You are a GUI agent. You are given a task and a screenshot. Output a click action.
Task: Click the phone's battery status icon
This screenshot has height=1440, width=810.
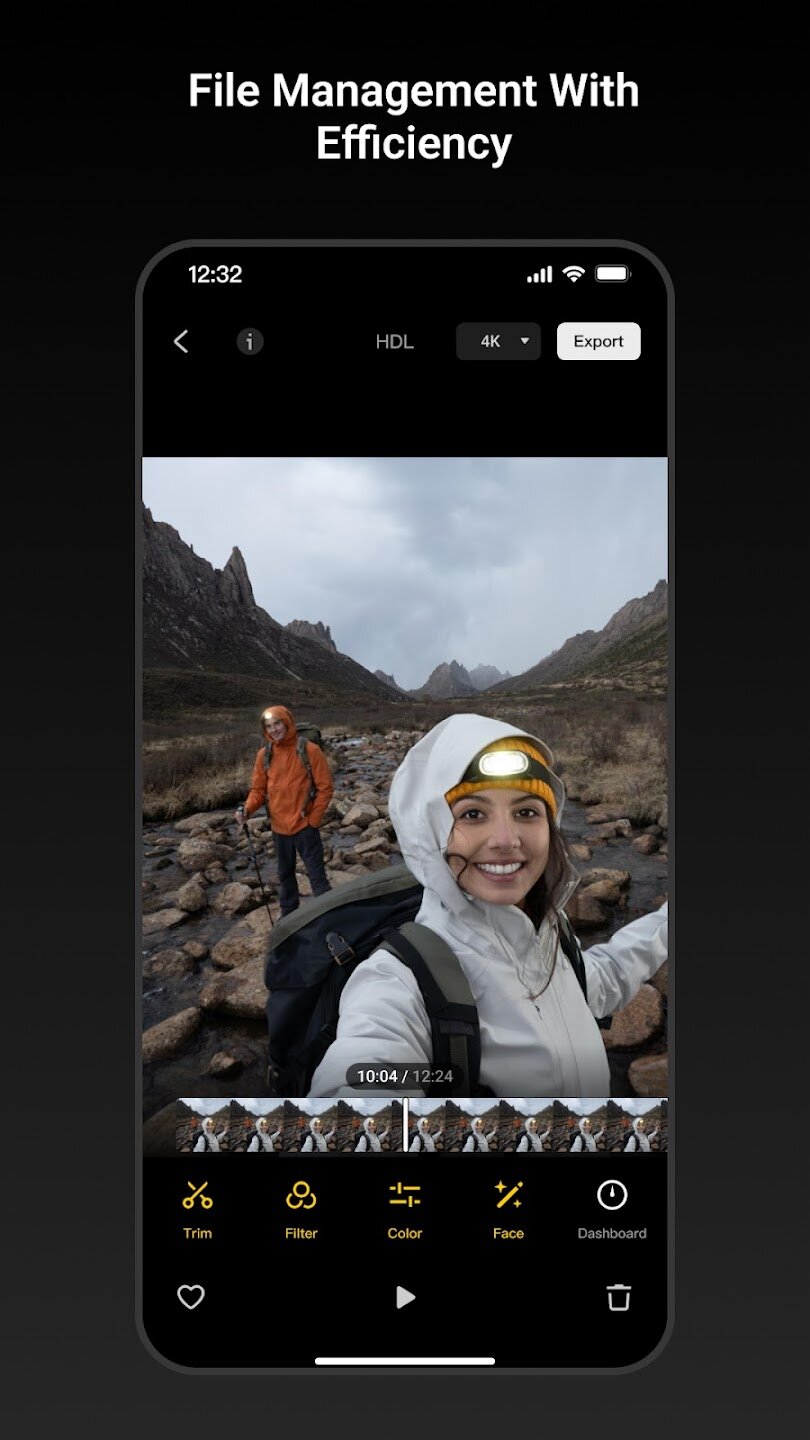click(612, 274)
